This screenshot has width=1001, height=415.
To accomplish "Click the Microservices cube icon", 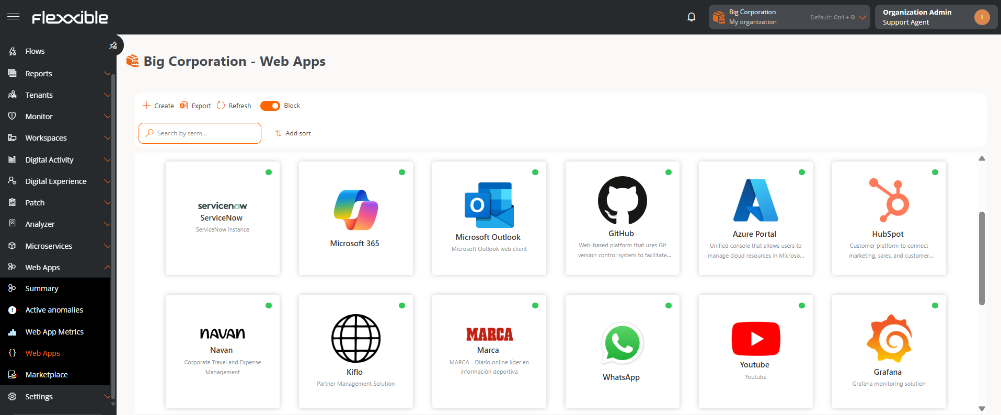I will 12,246.
